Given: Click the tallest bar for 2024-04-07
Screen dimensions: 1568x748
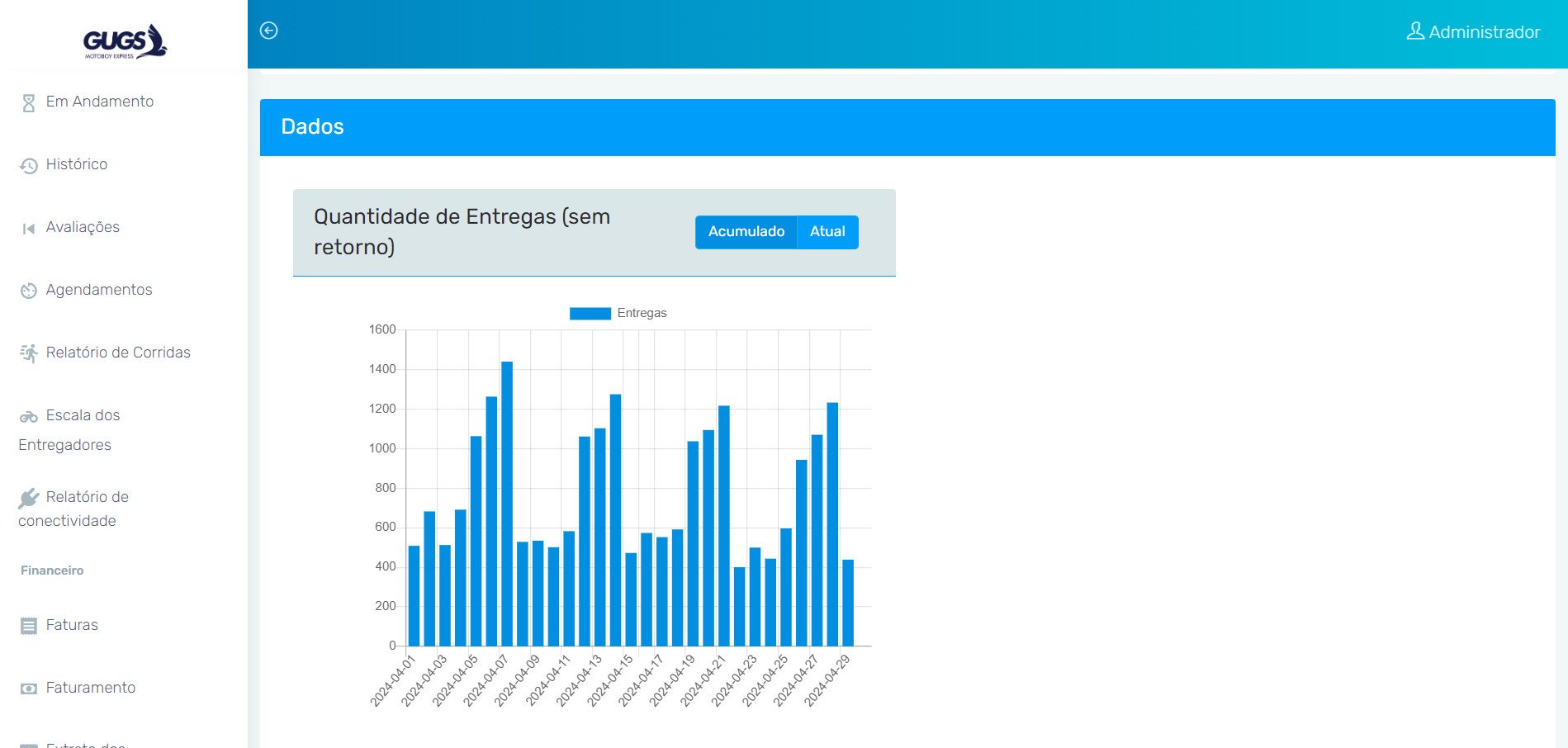Looking at the screenshot, I should (507, 504).
